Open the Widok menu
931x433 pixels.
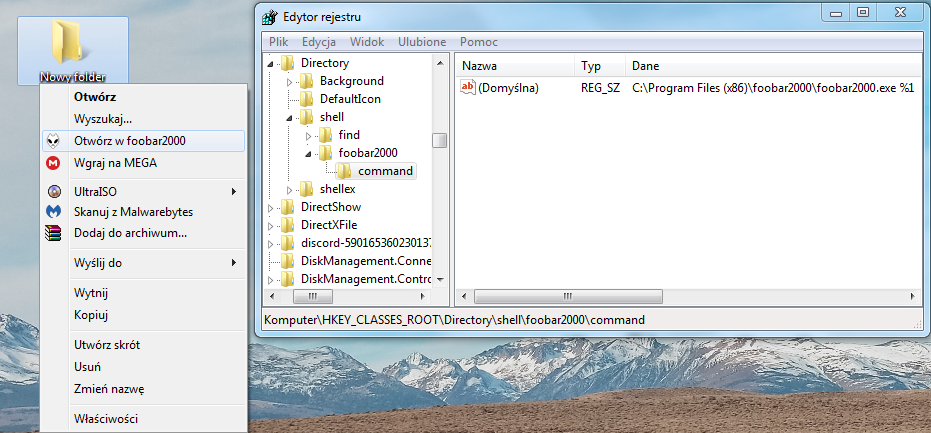(x=367, y=42)
